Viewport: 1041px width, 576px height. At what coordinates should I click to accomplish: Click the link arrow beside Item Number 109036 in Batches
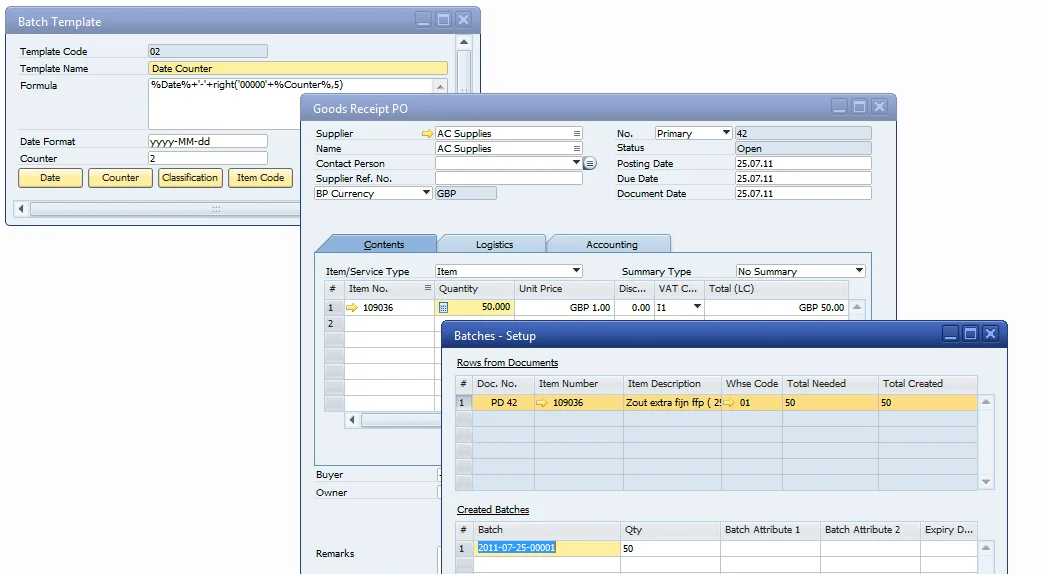click(542, 402)
